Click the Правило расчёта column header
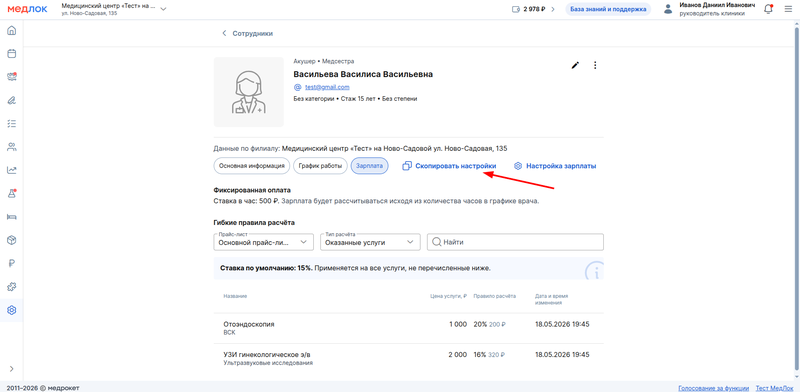Screen dimensions: 800x392 tap(494, 296)
